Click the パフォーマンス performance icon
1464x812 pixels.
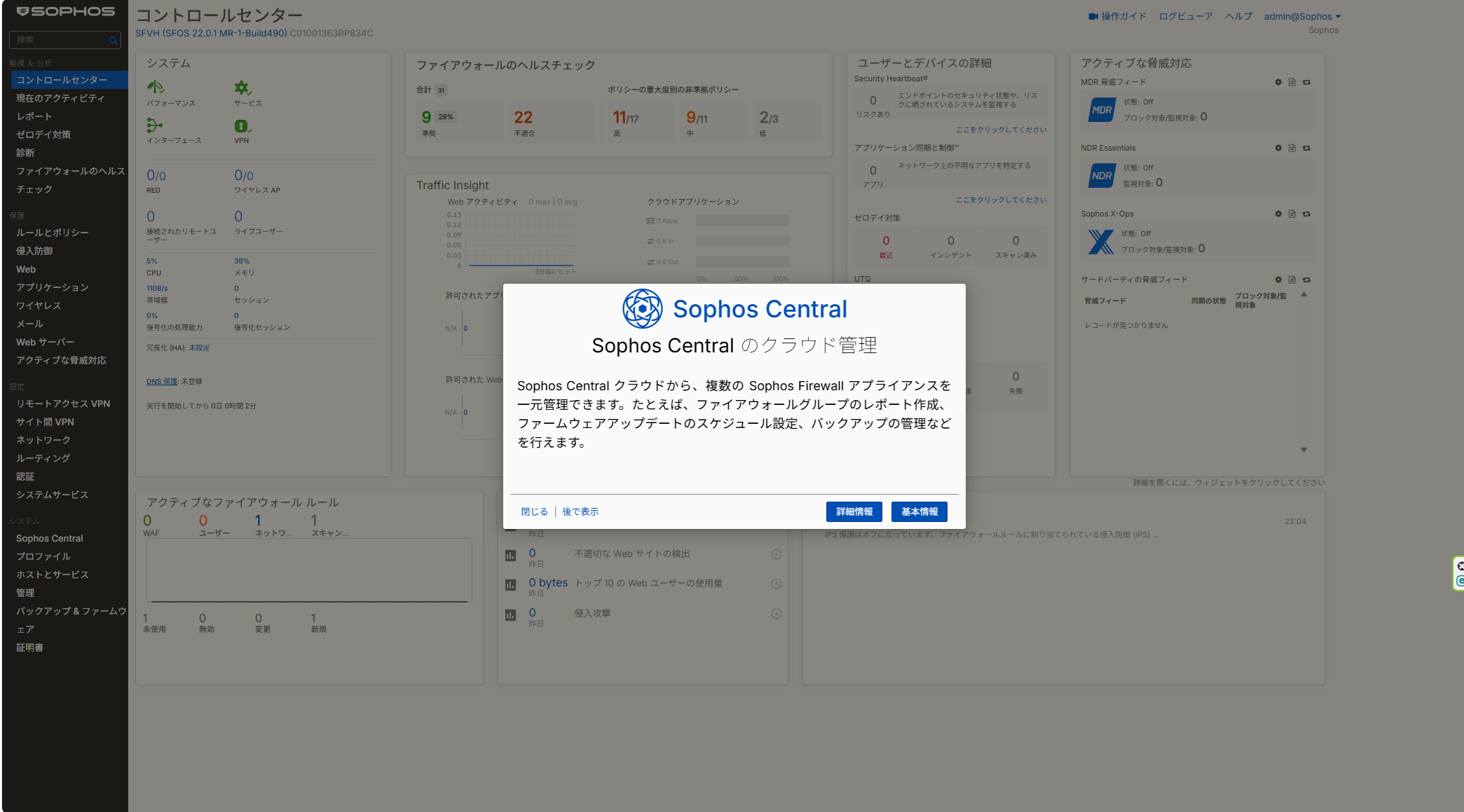pyautogui.click(x=156, y=88)
